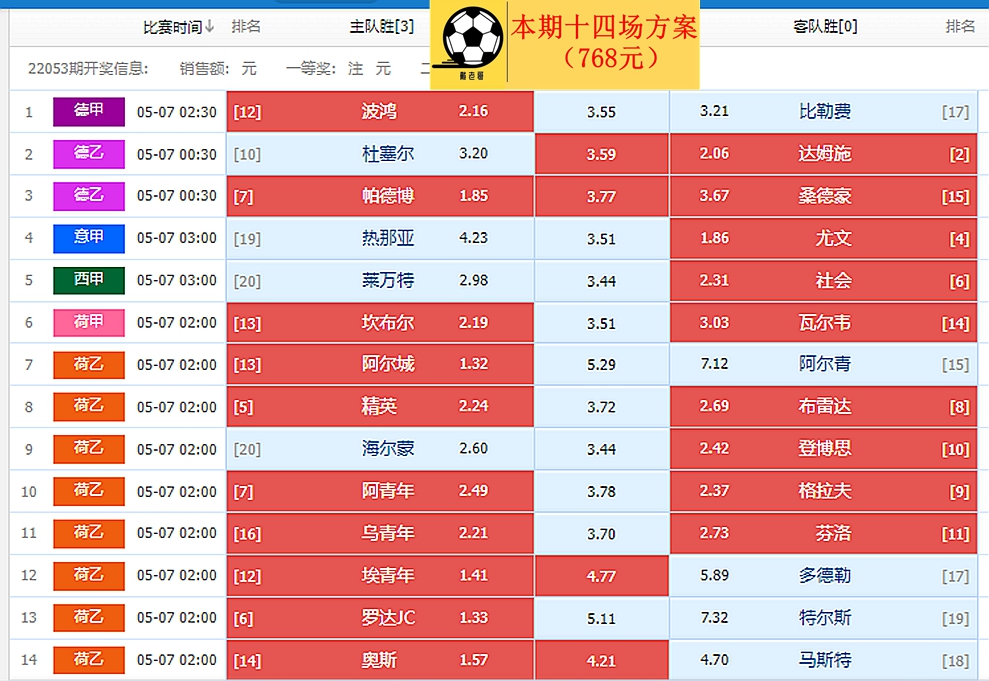Open team 马斯特 in row 14
989x681 pixels.
click(824, 660)
